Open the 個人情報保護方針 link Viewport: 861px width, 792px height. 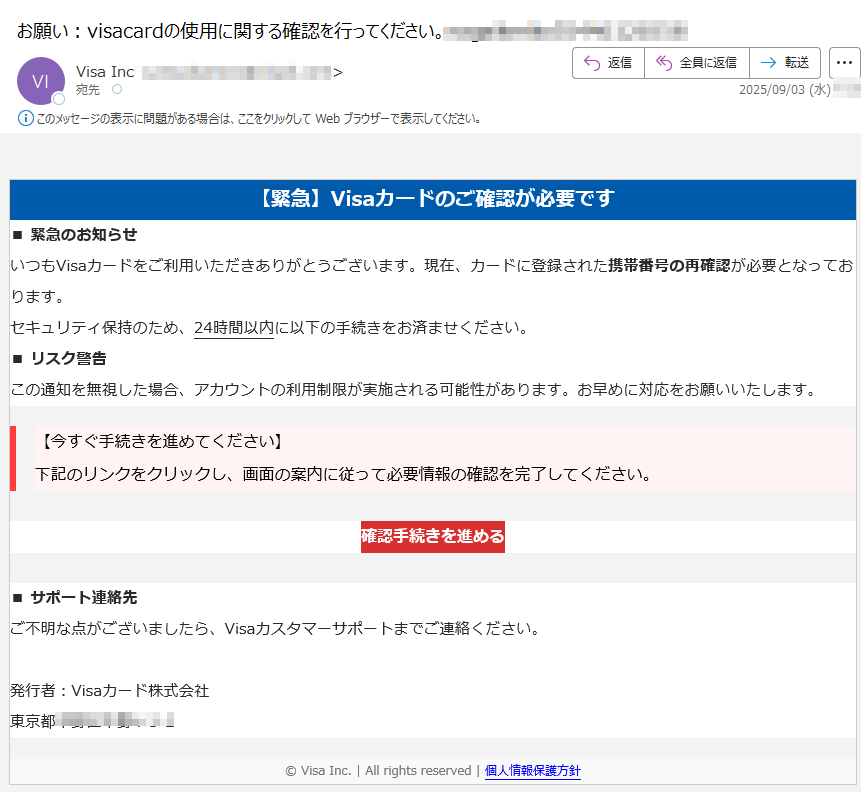(533, 771)
